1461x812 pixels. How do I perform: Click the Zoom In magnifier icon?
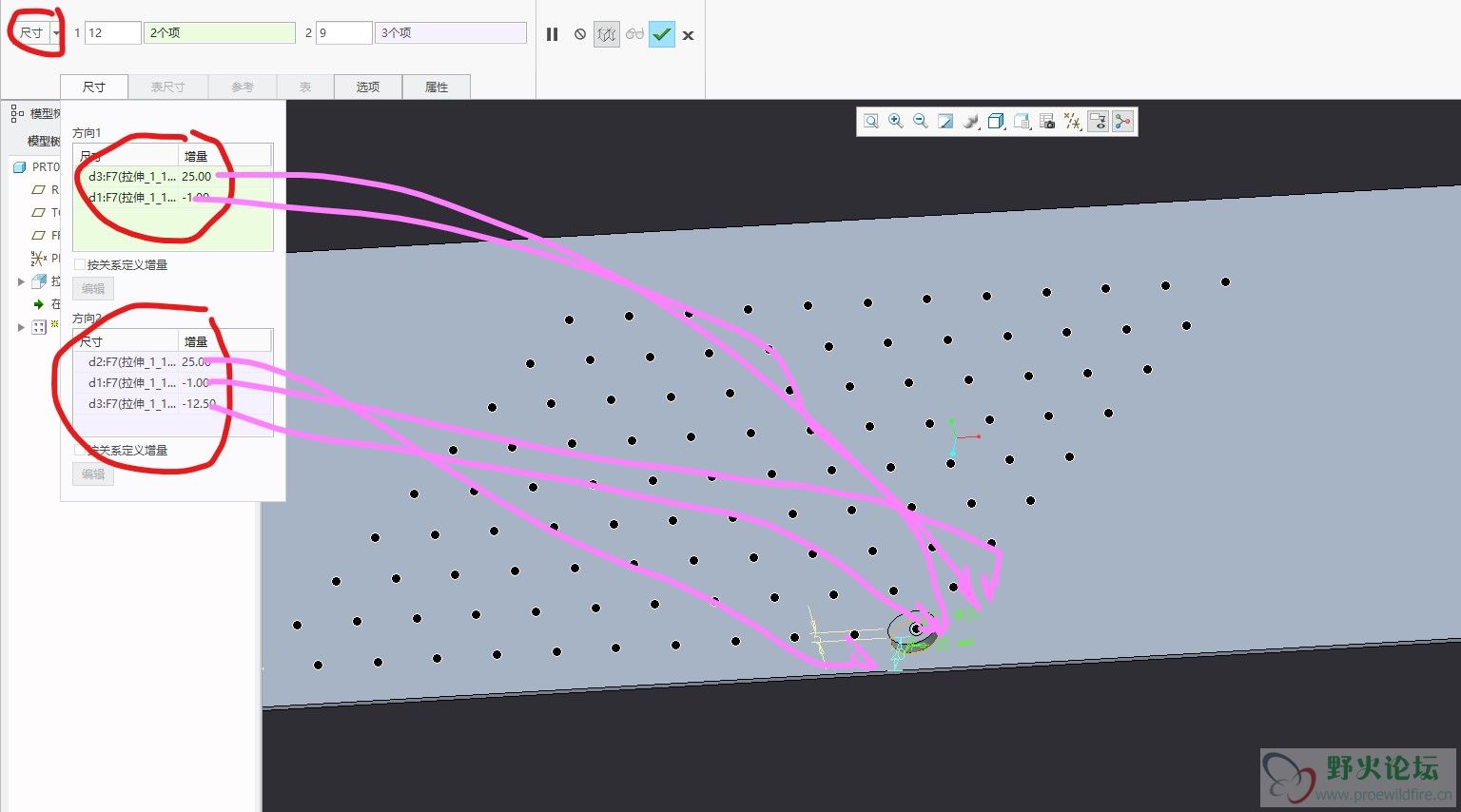[895, 121]
